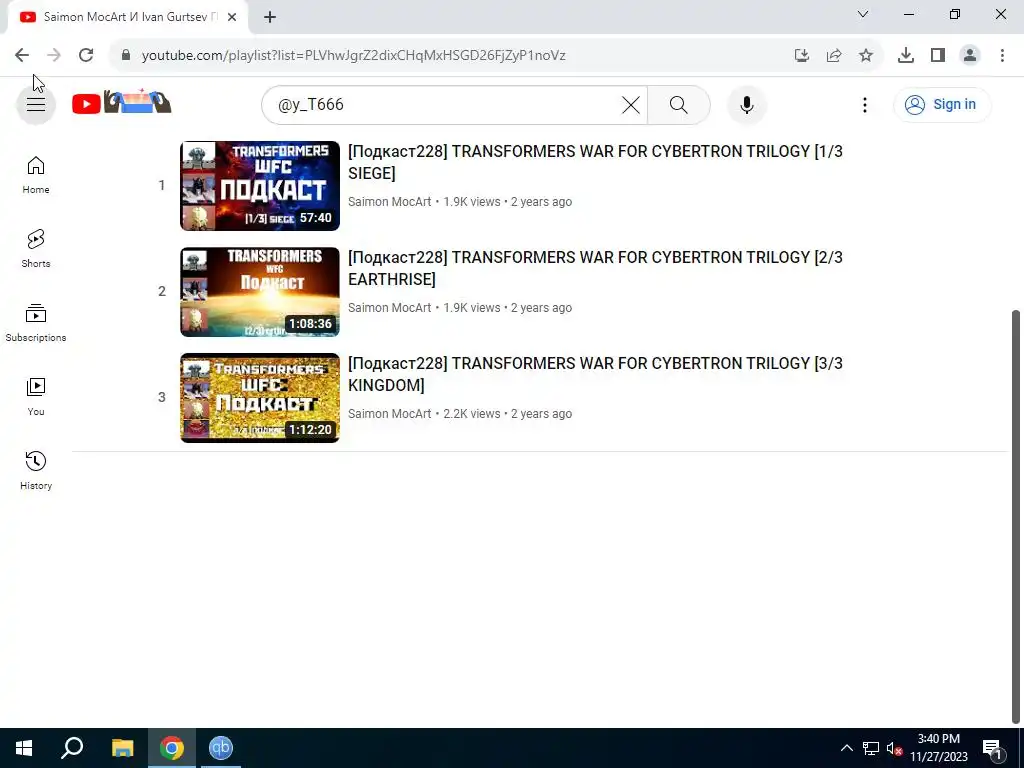This screenshot has width=1024, height=768.
Task: Click the Chrome taskbar icon
Action: point(172,748)
